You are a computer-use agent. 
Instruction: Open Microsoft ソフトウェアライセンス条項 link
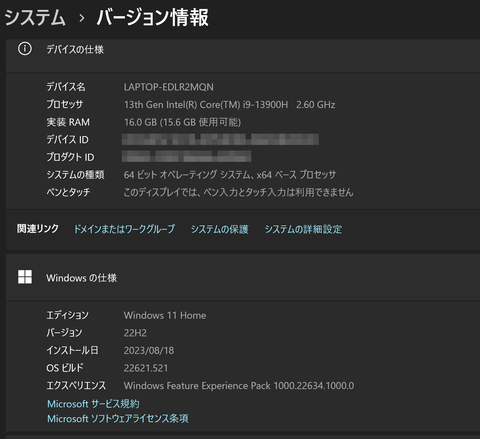[118, 419]
